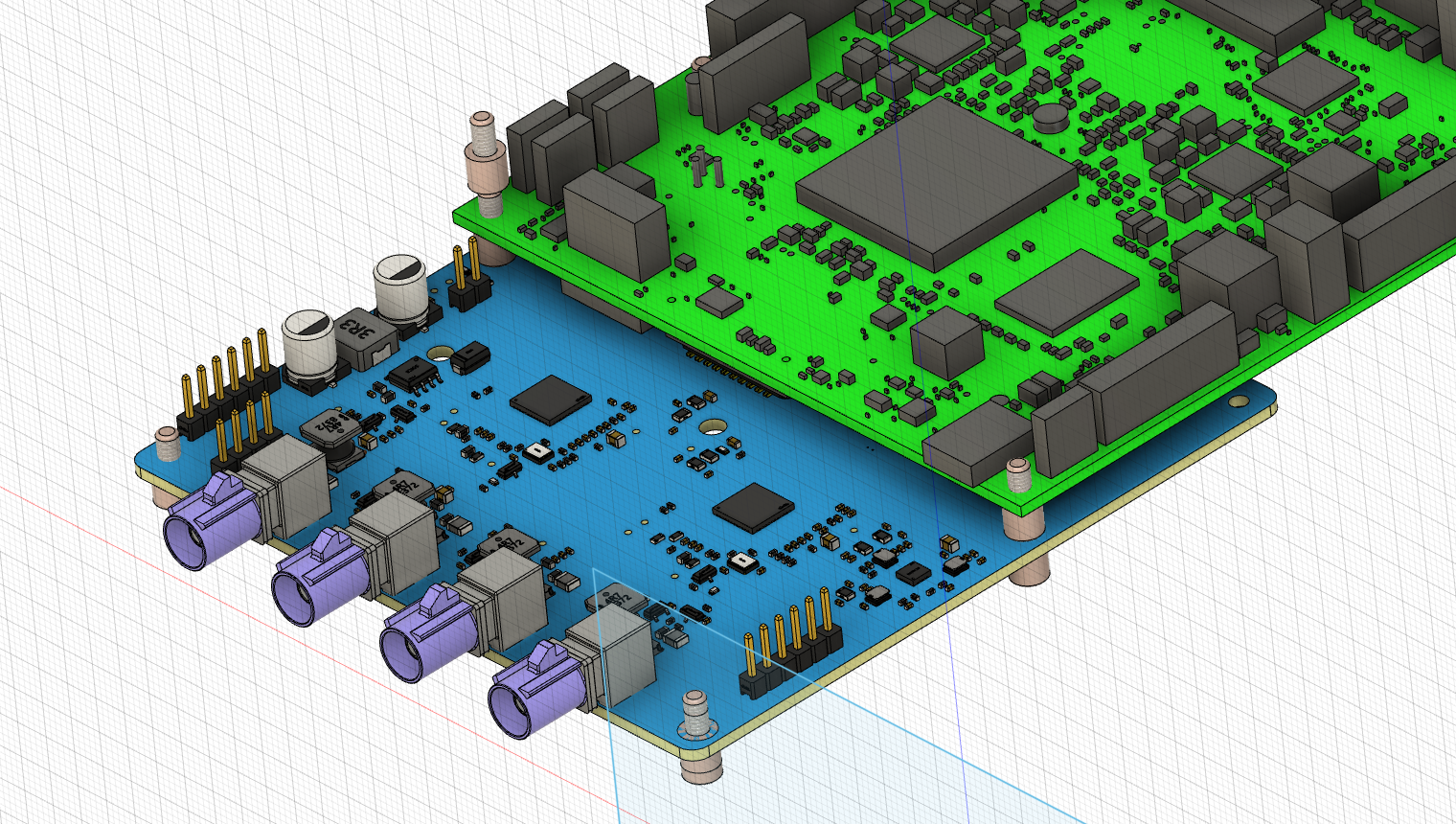This screenshot has height=824, width=1456.
Task: Click the small set screw at blue board's left corner
Action: click(x=169, y=445)
